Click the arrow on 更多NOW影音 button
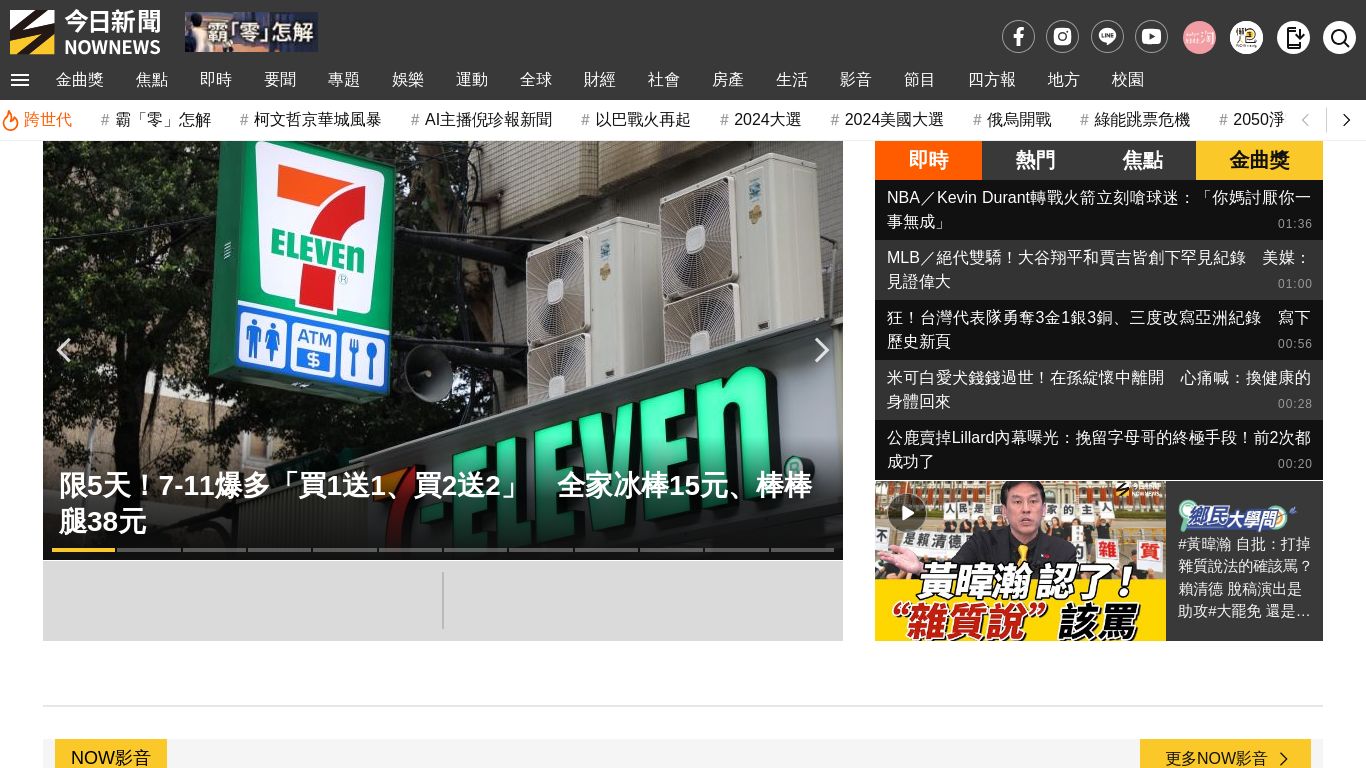Viewport: 1366px width, 768px height. click(1284, 759)
